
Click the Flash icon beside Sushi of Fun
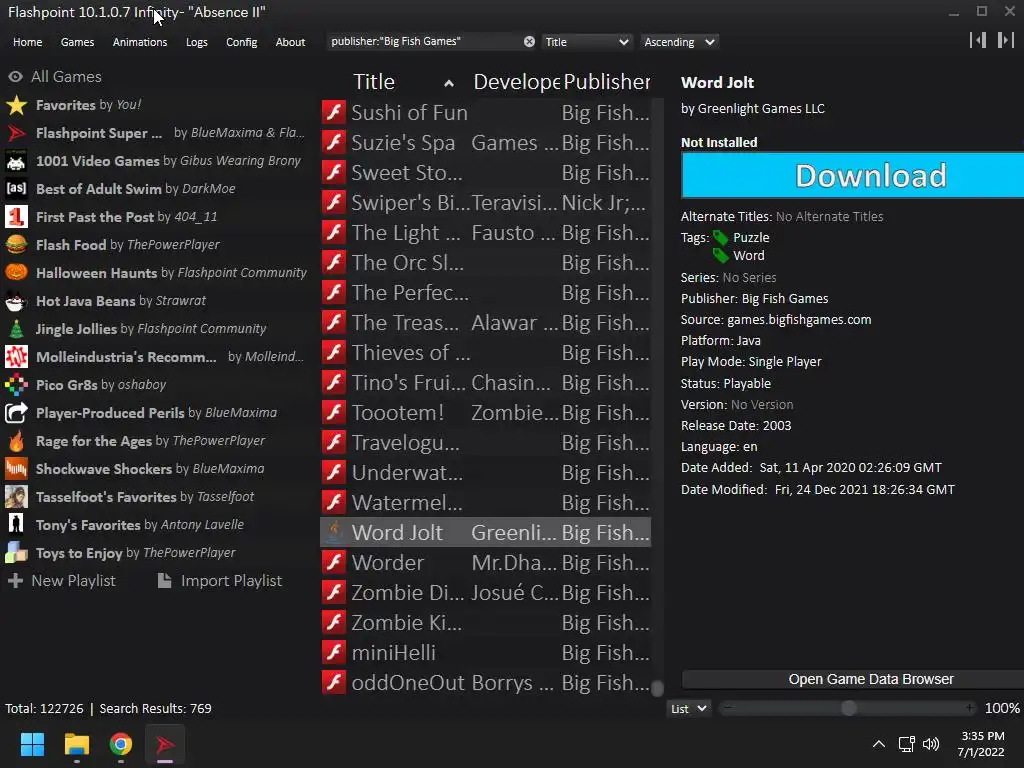(334, 112)
